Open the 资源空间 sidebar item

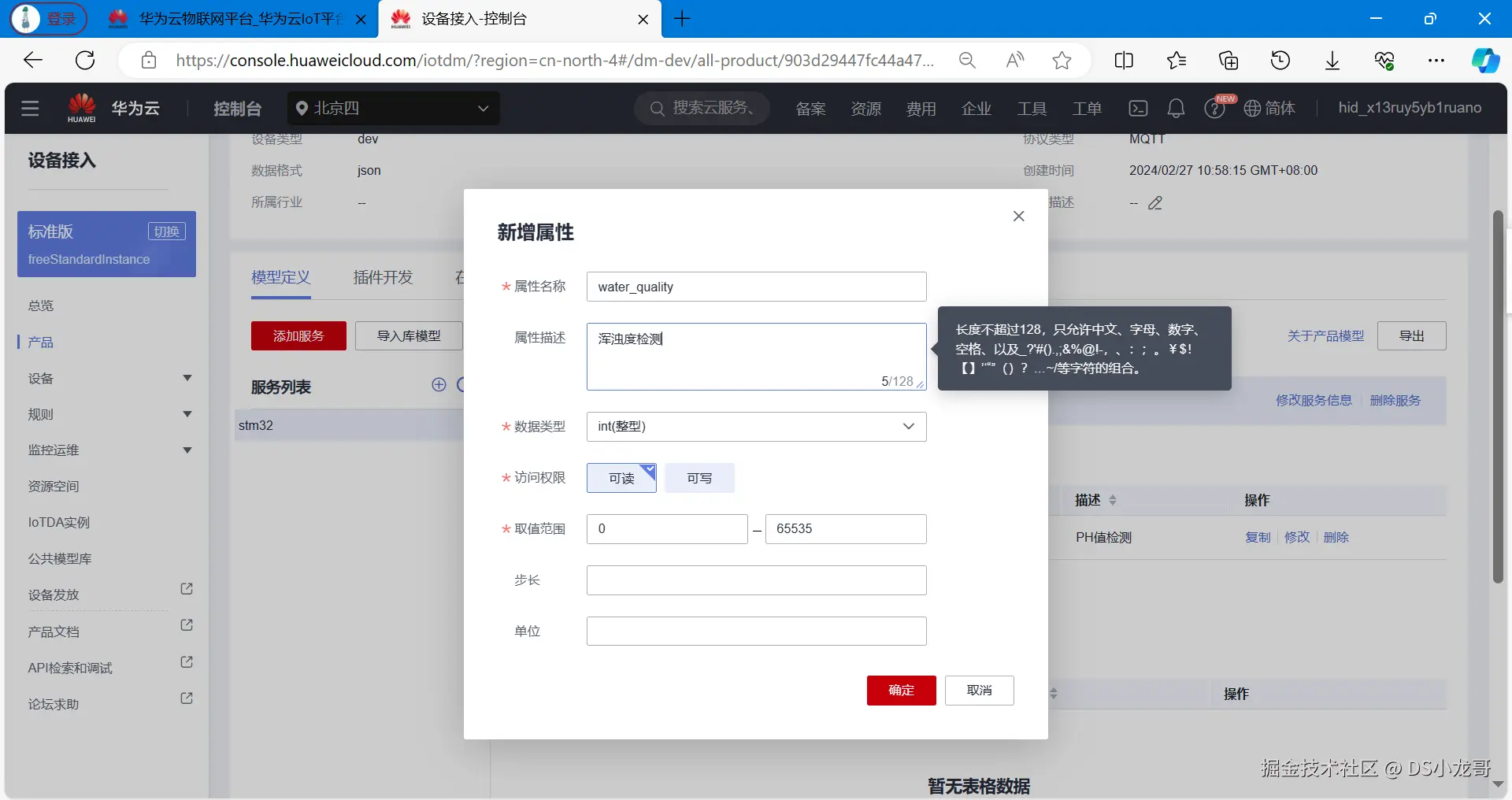54,487
